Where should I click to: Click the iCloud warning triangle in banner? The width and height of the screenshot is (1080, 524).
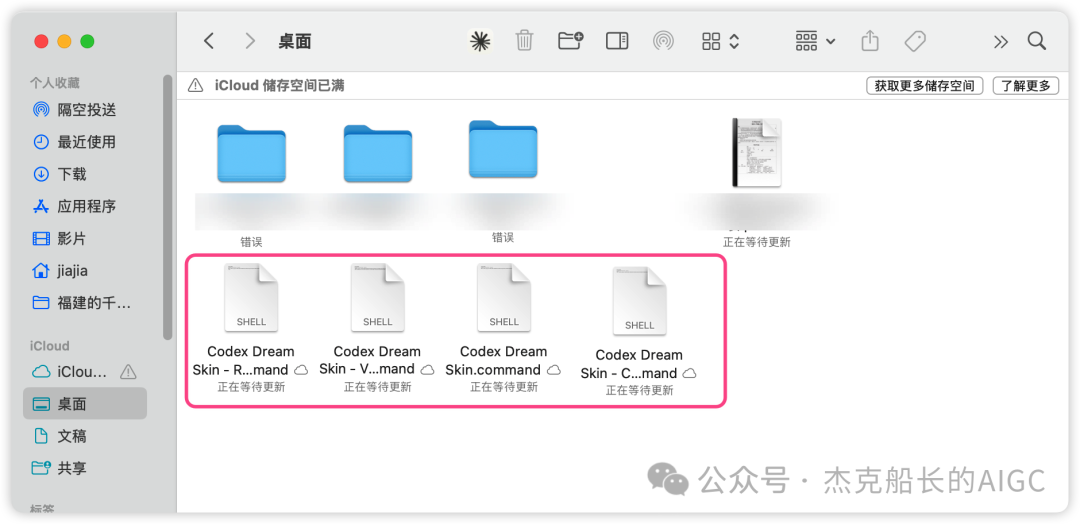coord(196,85)
